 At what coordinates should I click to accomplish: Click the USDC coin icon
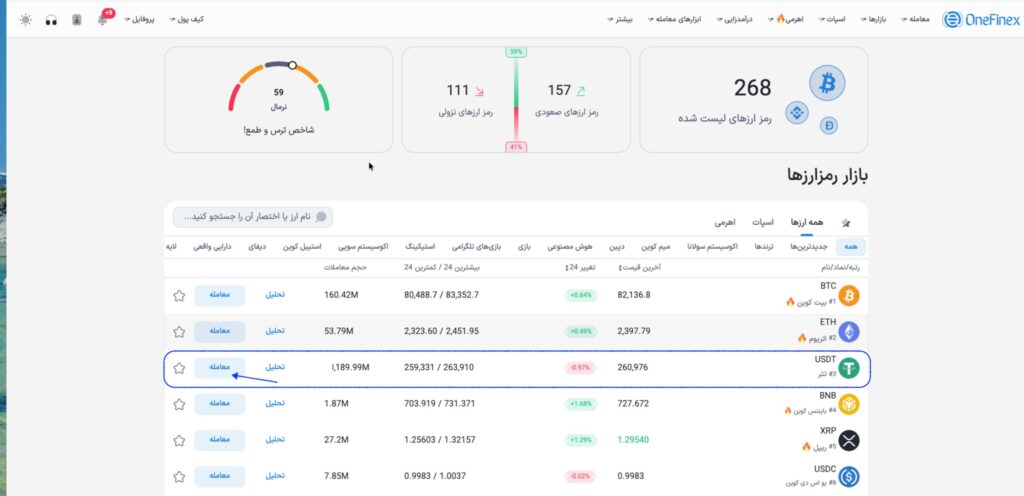pyautogui.click(x=849, y=476)
